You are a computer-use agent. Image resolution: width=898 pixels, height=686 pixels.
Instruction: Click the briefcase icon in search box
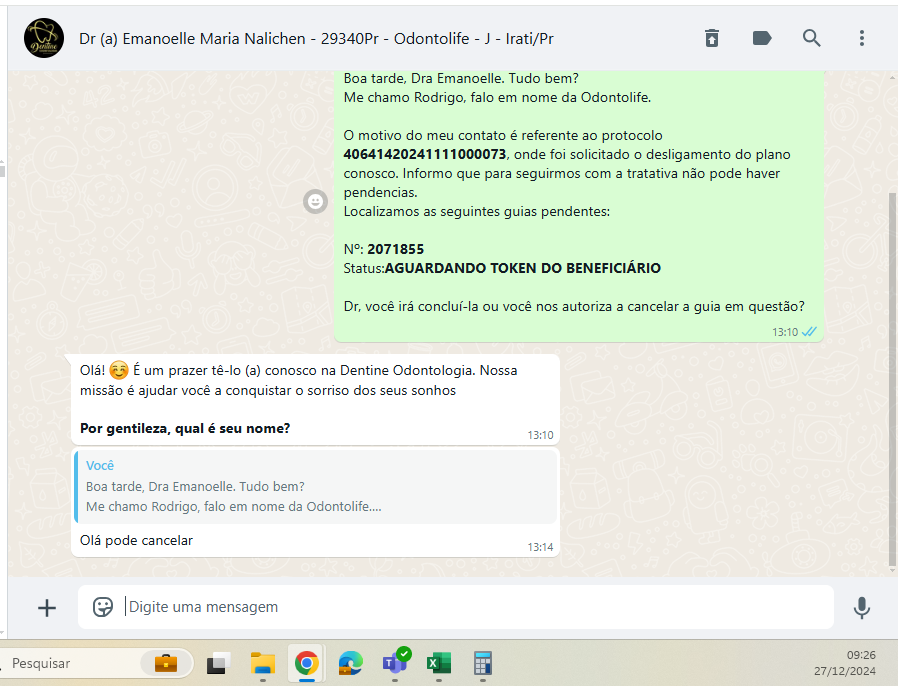click(166, 663)
